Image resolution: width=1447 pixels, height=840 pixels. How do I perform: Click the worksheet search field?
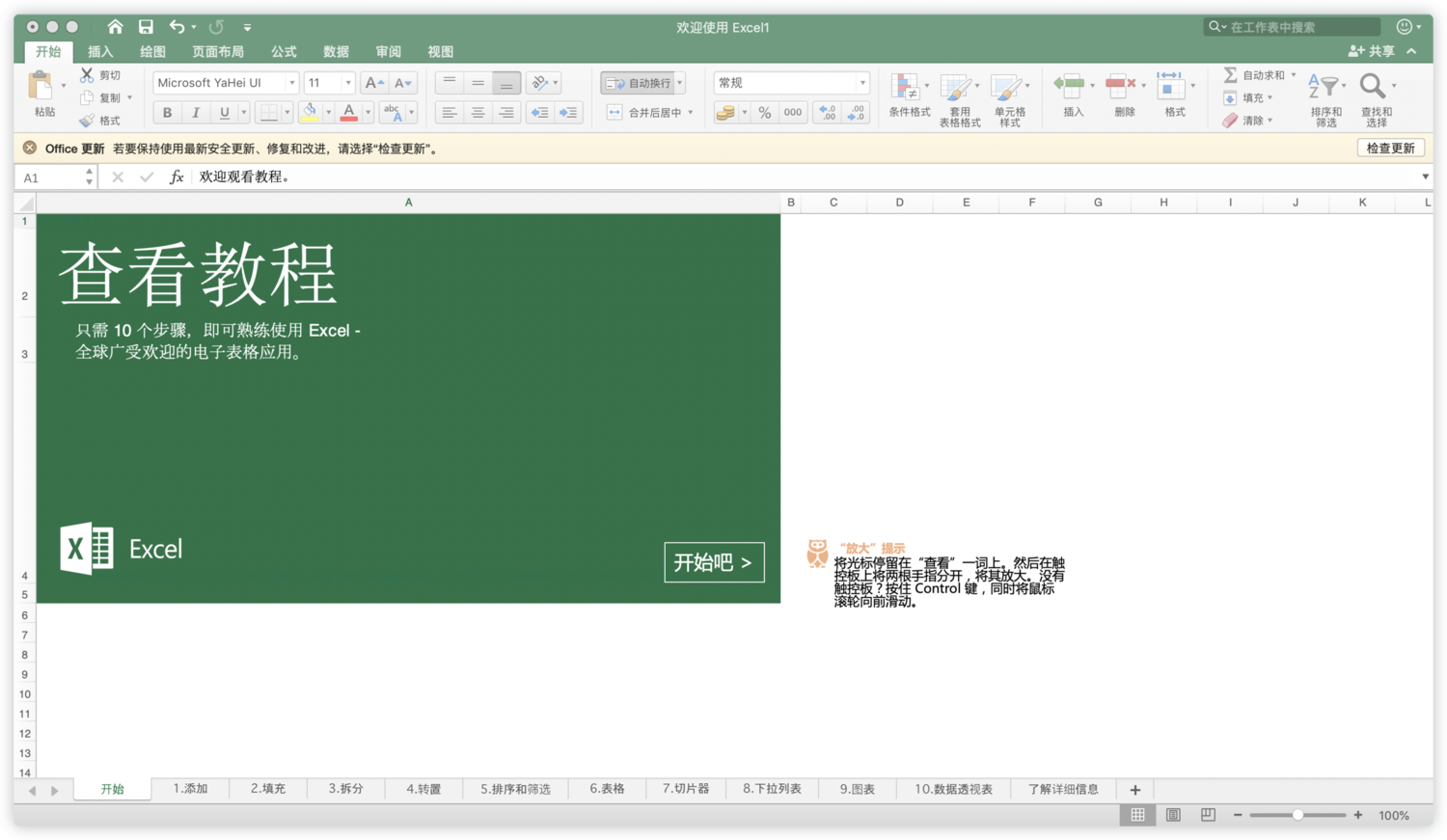click(x=1292, y=27)
